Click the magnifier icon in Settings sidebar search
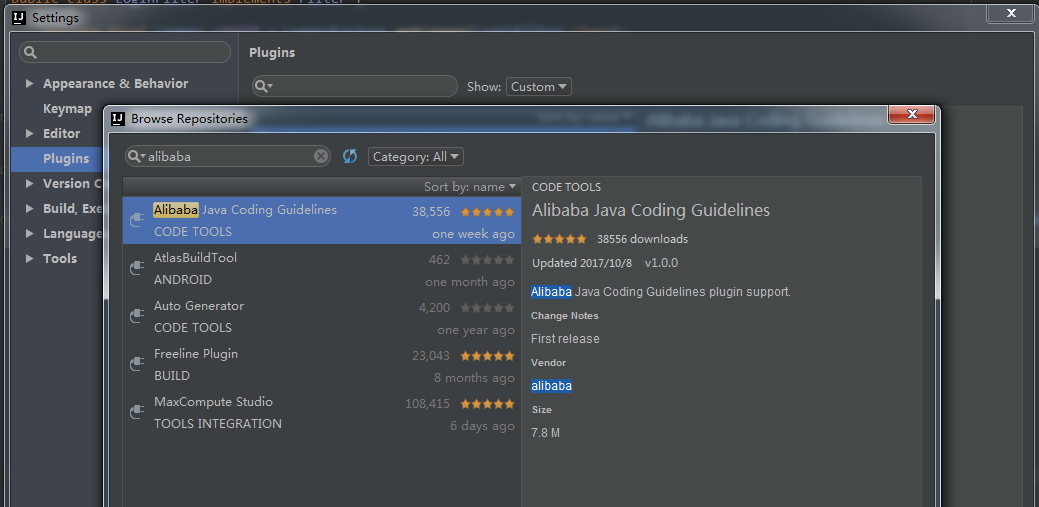 click(30, 52)
